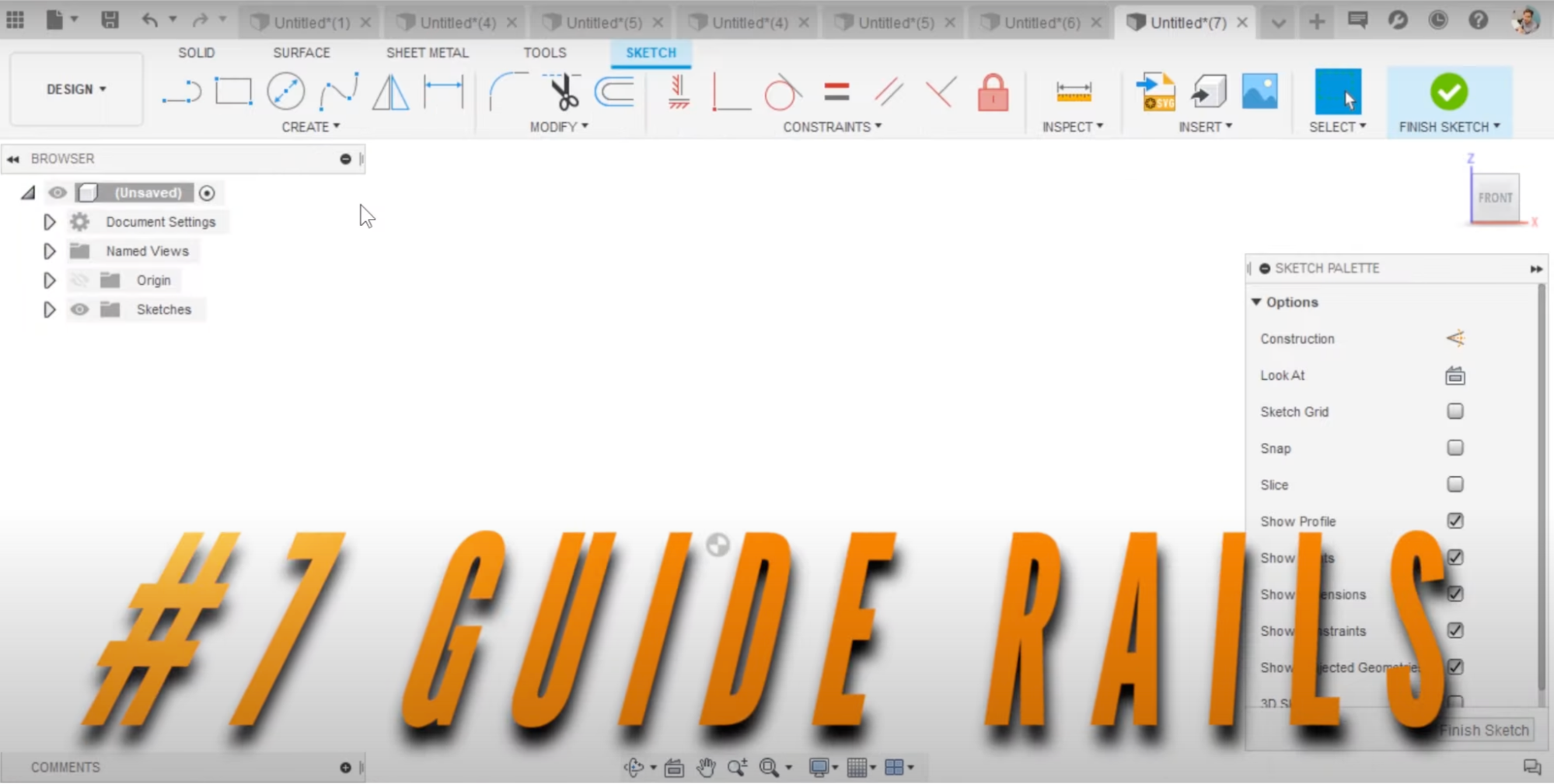The width and height of the screenshot is (1554, 784).
Task: Activate the Select tool
Action: point(1337,92)
